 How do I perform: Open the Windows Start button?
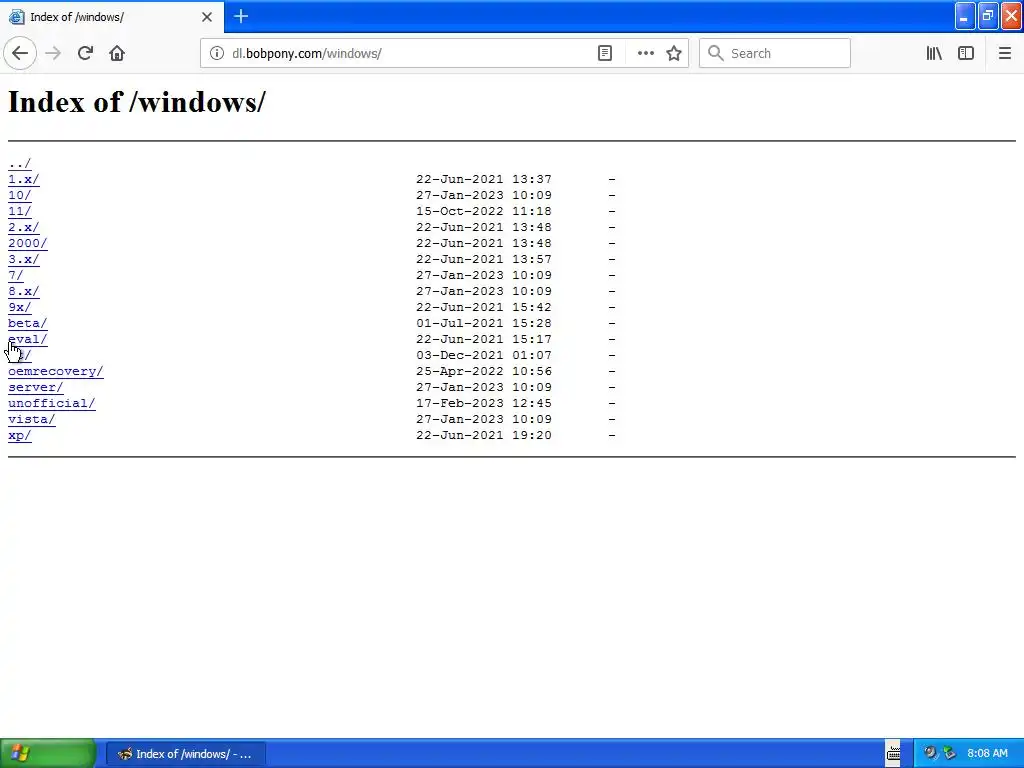click(48, 754)
